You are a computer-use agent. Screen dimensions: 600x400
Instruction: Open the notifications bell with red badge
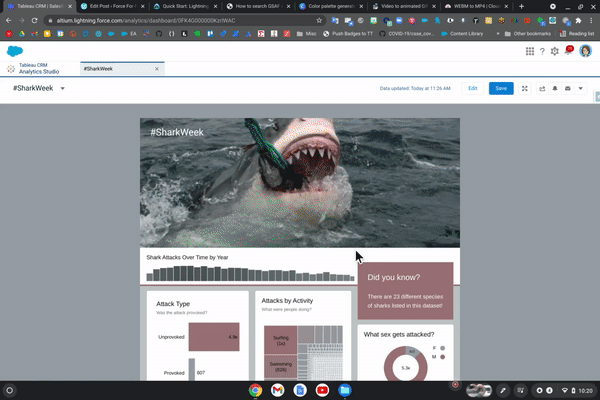coord(569,51)
